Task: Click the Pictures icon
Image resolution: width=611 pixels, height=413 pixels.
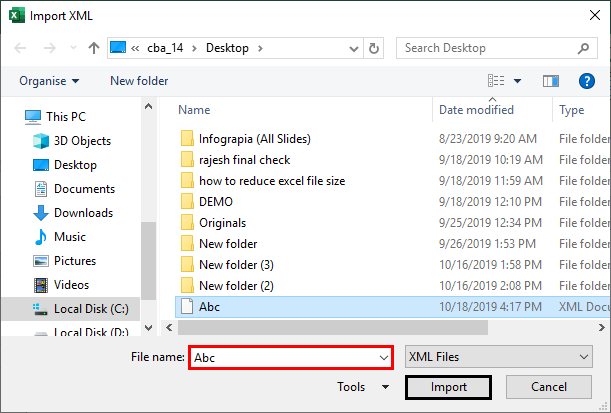Action: coord(41,261)
